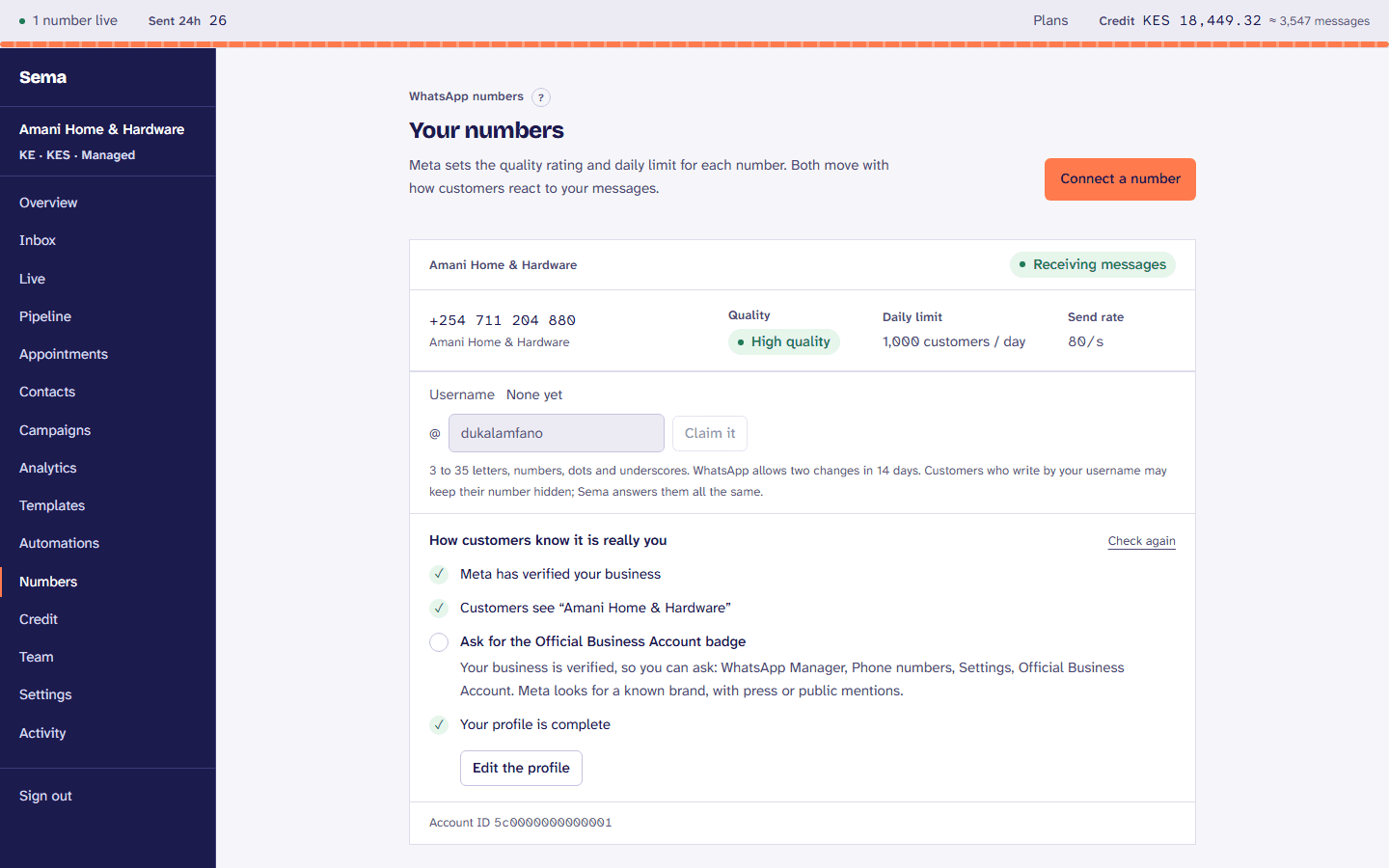Click the Account ID 5c0000000000001 text
This screenshot has height=868, width=1389.
[521, 823]
